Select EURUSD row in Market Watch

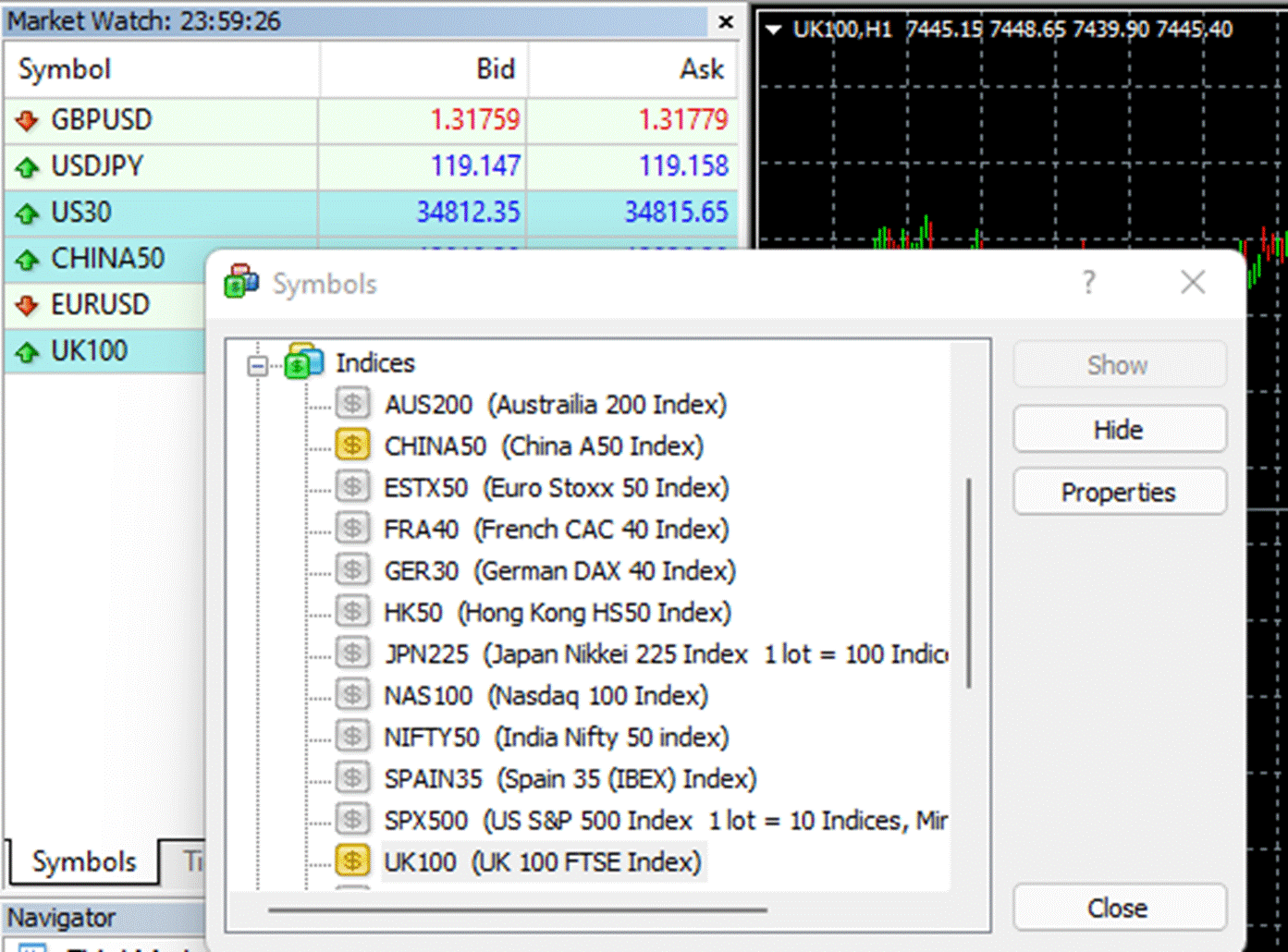pyautogui.click(x=104, y=305)
